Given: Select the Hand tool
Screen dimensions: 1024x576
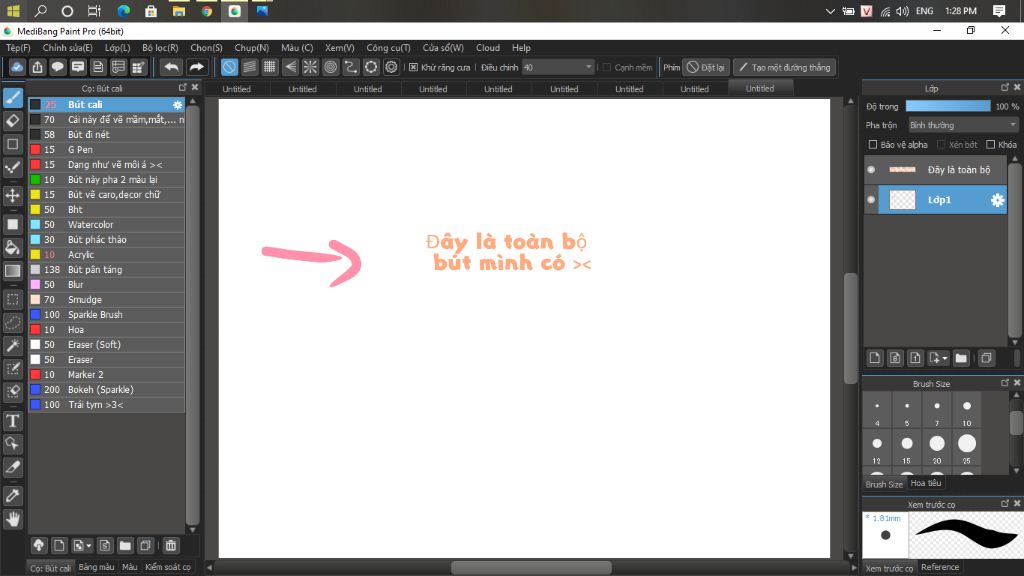Looking at the screenshot, I should tap(12, 519).
